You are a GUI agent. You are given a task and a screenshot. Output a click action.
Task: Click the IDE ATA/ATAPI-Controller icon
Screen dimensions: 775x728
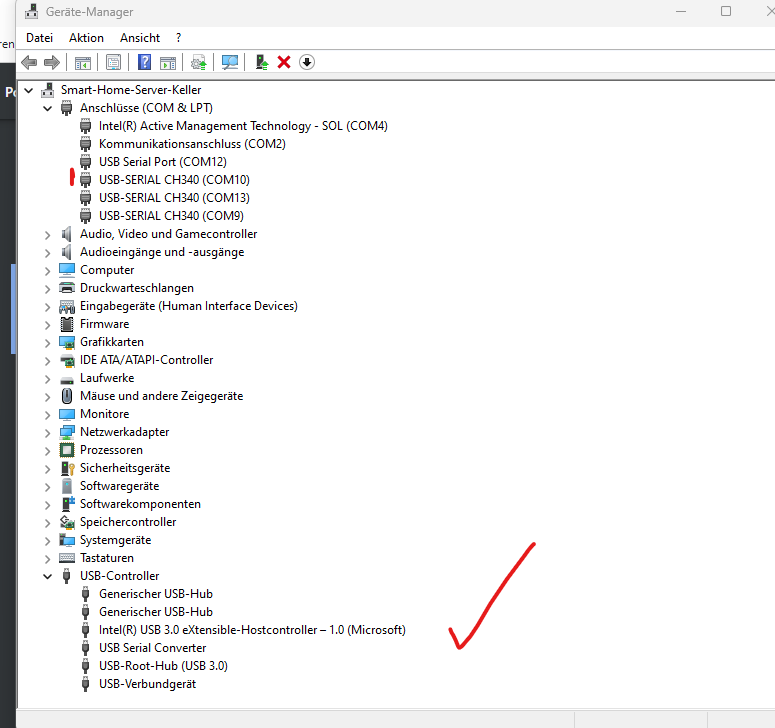[x=67, y=360]
